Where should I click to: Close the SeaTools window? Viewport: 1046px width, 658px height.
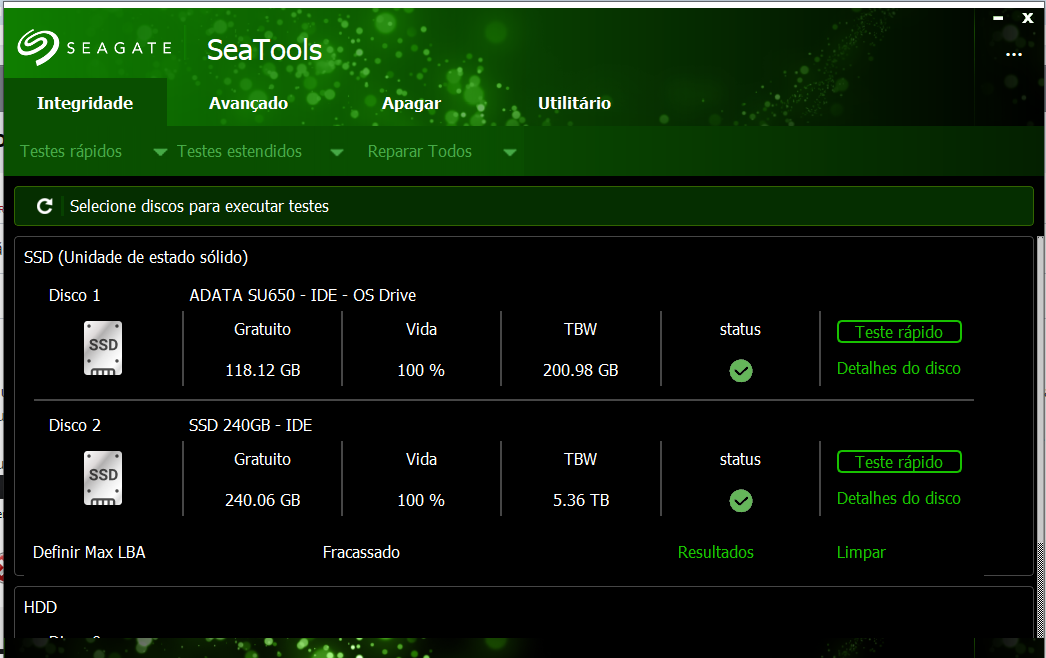click(1027, 18)
